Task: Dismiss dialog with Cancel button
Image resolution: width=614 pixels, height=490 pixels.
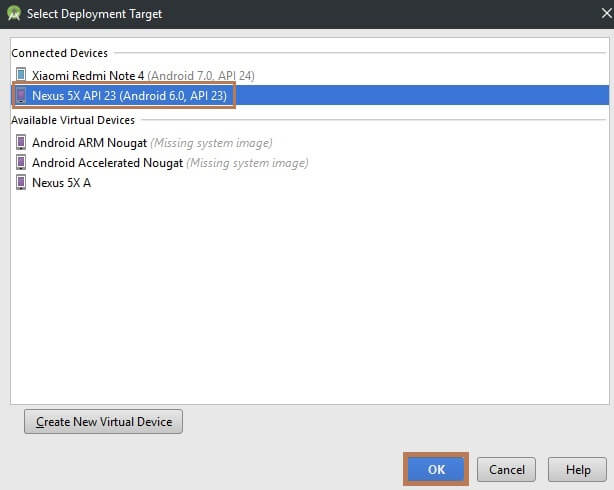Action: tap(506, 469)
